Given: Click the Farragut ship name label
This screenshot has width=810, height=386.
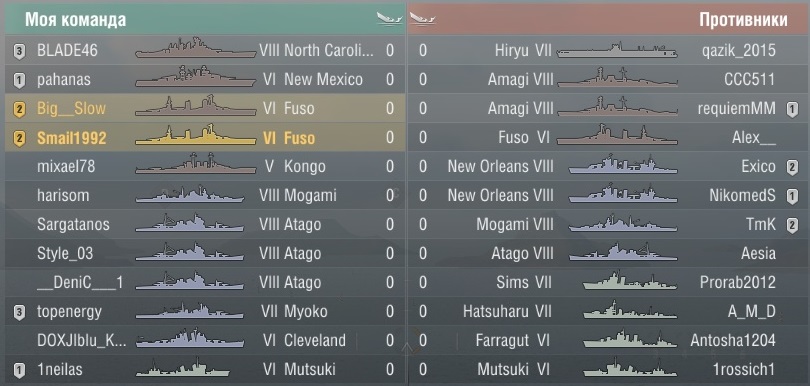Looking at the screenshot, I should (x=502, y=341).
